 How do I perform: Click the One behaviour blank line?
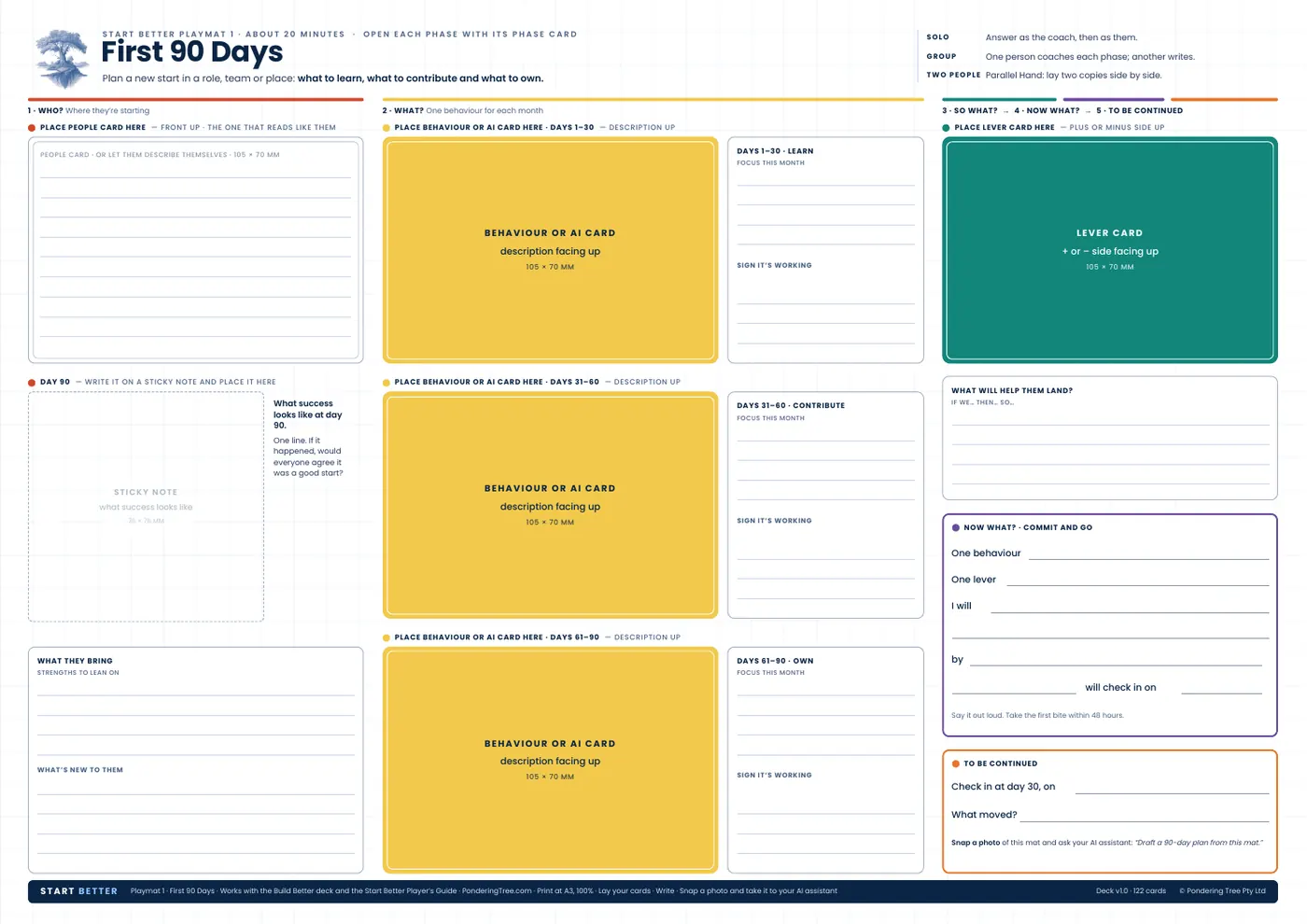coord(1148,558)
